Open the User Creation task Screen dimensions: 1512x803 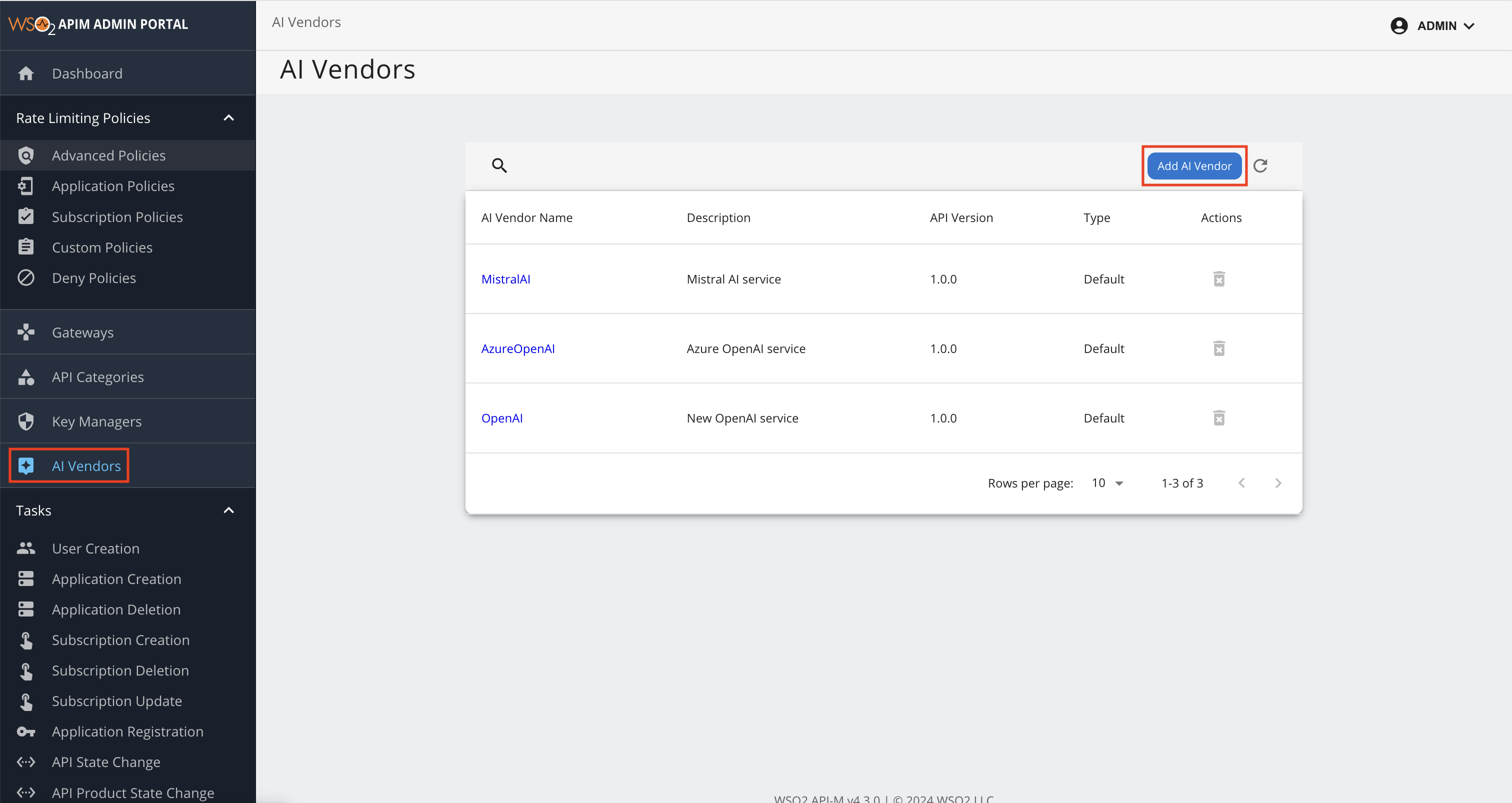(127, 548)
